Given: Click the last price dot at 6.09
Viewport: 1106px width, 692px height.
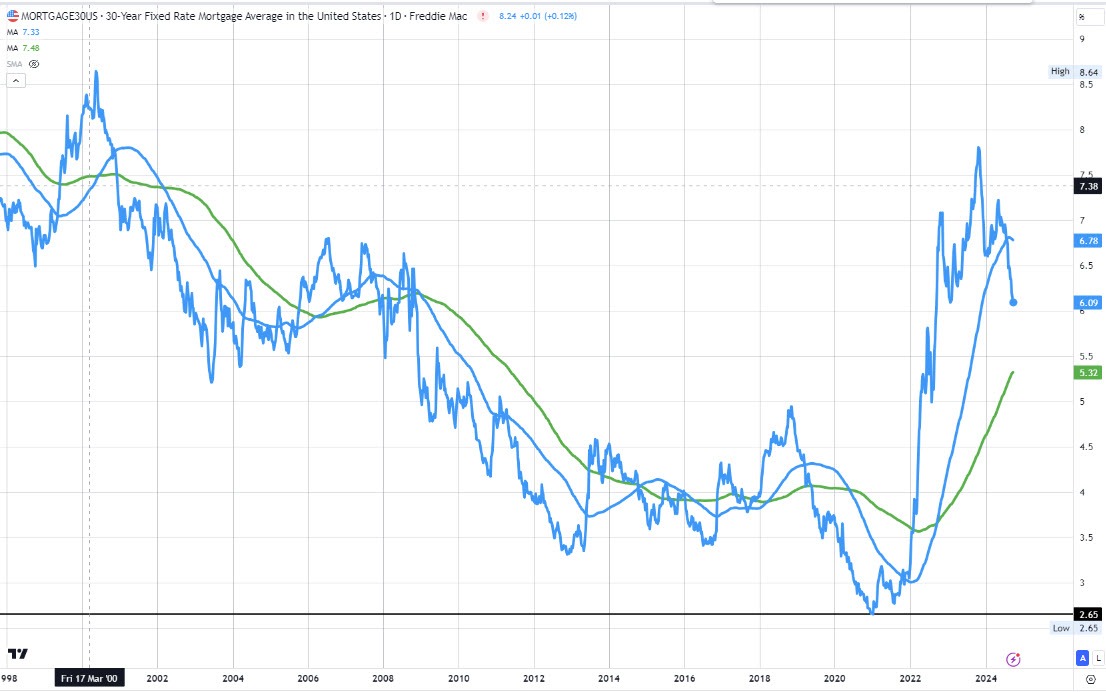Looking at the screenshot, I should 1014,303.
